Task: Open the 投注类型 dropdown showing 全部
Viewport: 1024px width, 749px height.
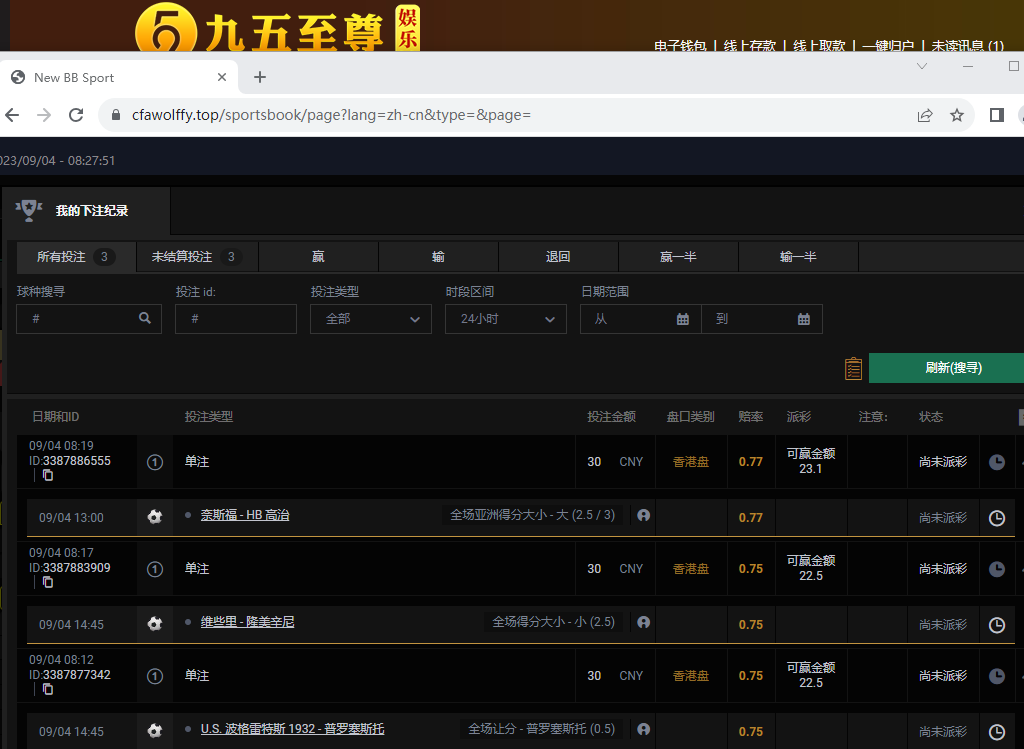Action: pos(371,319)
